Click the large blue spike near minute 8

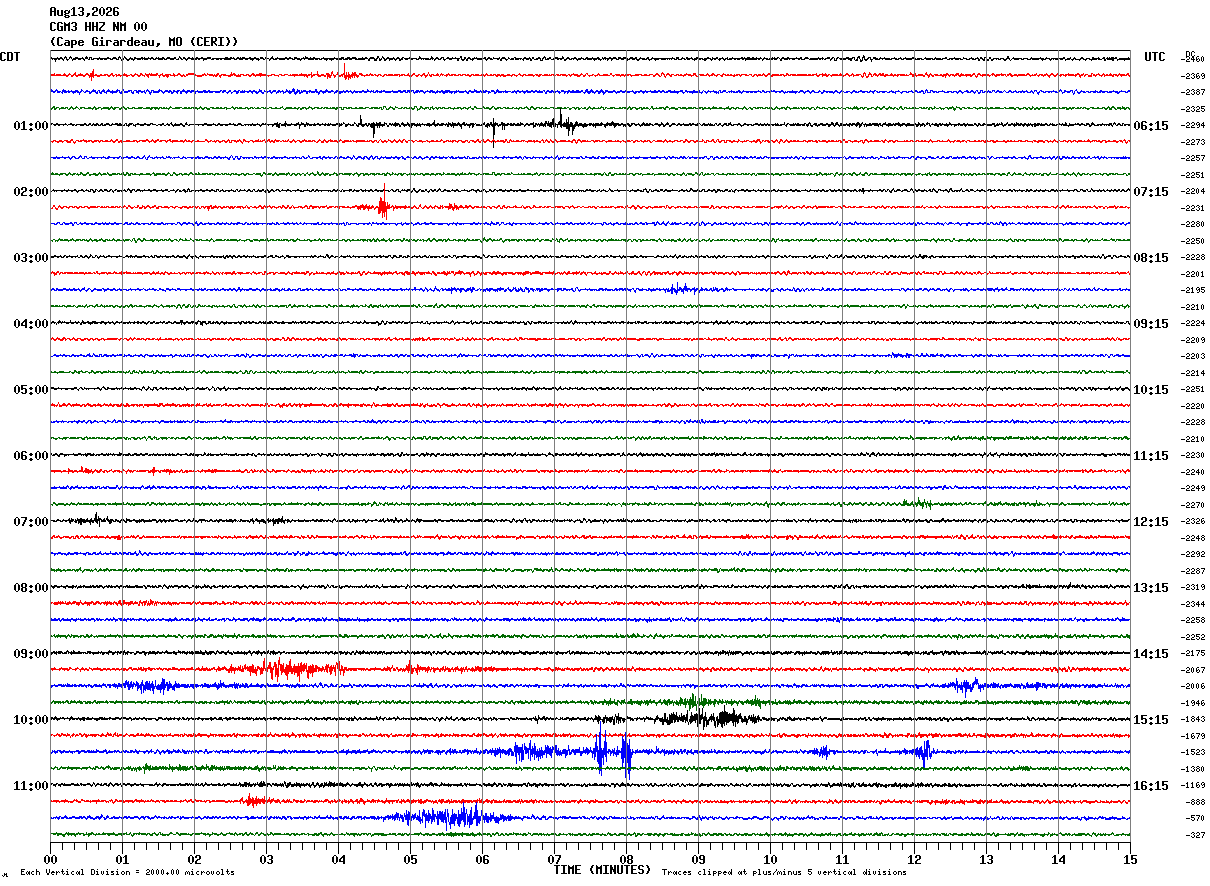[627, 756]
